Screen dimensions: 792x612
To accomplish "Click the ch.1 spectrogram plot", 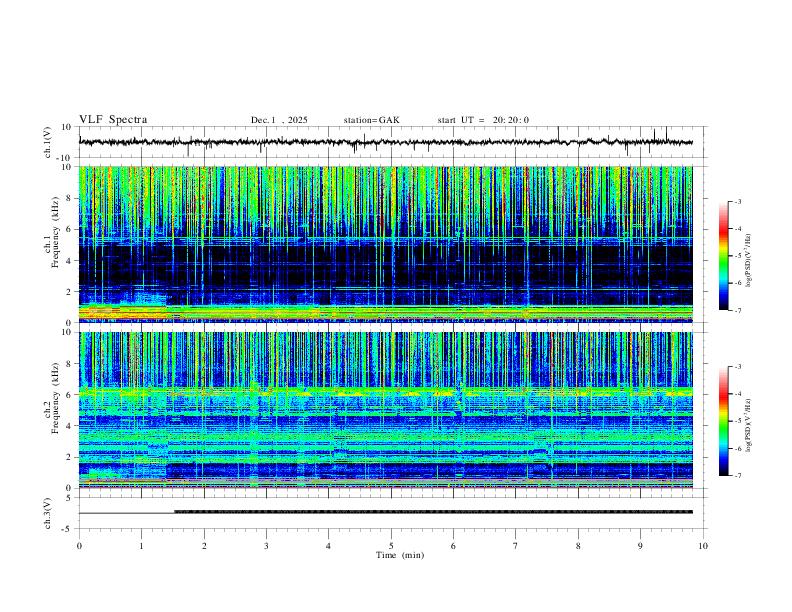I will pyautogui.click(x=386, y=244).
